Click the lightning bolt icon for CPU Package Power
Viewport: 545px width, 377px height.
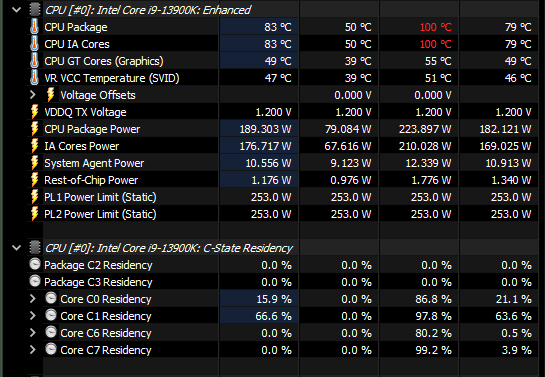tap(34, 129)
